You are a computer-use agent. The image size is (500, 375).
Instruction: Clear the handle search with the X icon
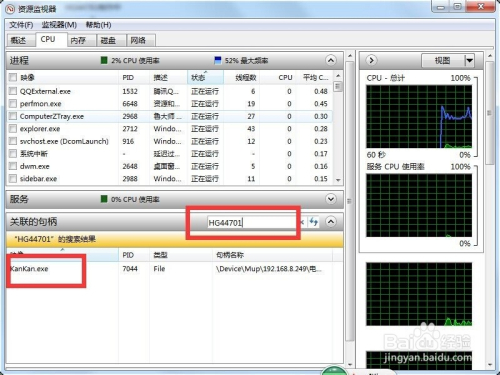(x=302, y=222)
